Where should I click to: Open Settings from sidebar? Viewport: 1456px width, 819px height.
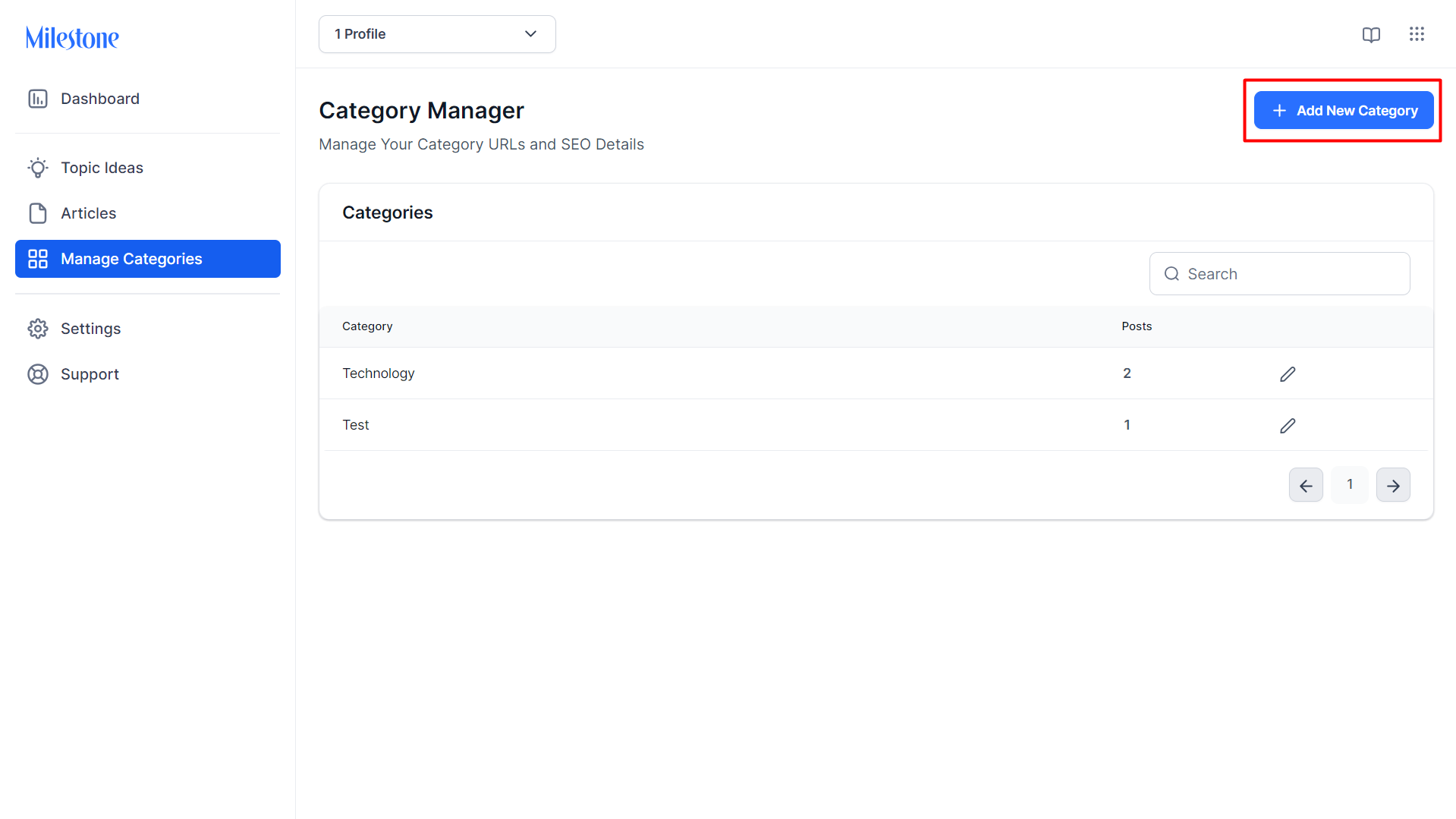148,329
